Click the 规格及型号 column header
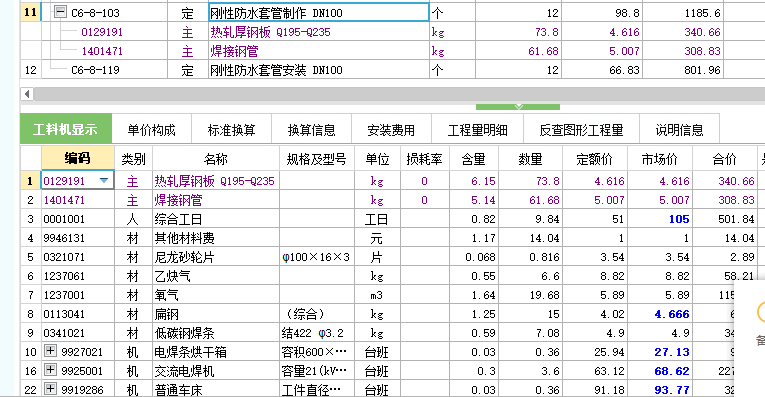 click(x=317, y=159)
